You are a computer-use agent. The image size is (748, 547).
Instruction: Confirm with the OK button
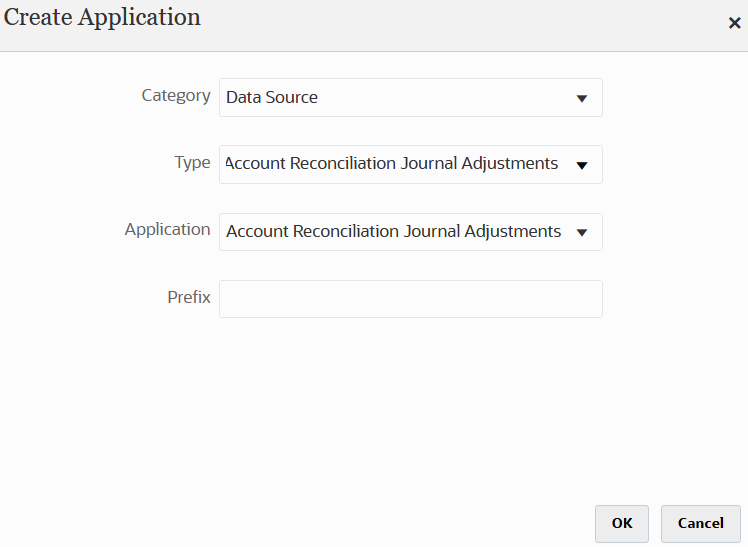pos(621,523)
